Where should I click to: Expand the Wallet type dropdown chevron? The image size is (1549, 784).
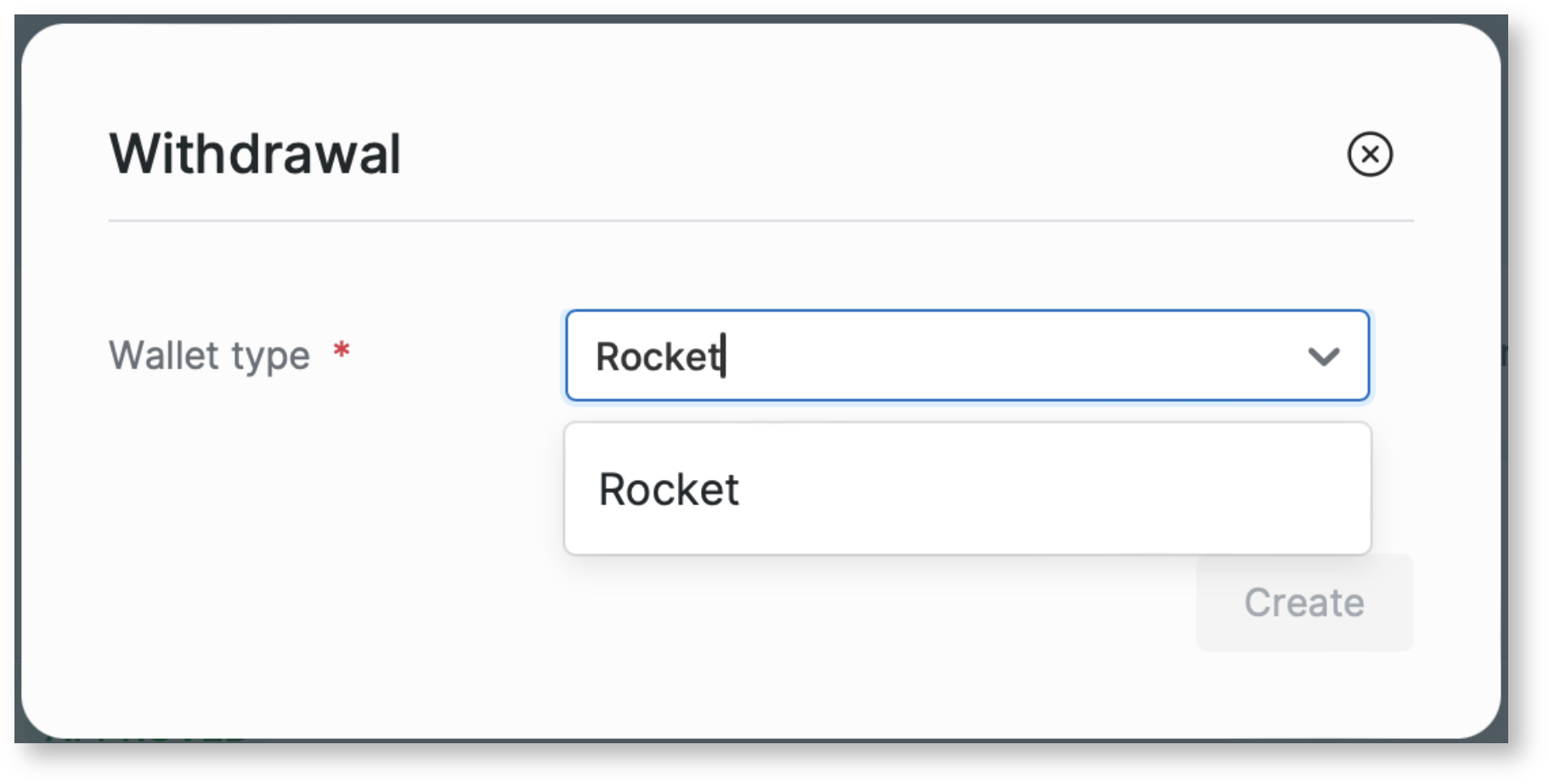point(1323,357)
